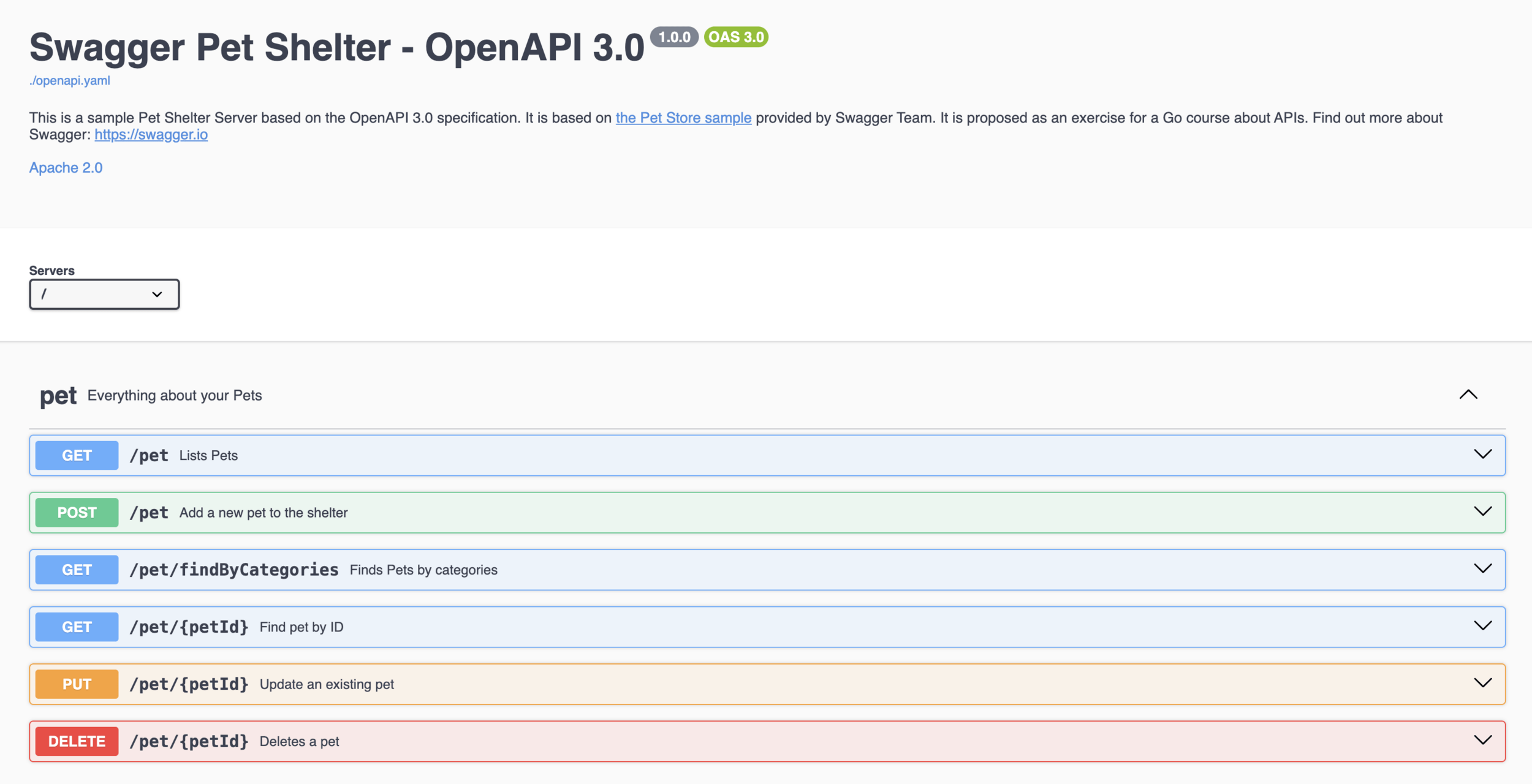
Task: Click the GET badge for Lists Pets
Action: pyautogui.click(x=77, y=455)
